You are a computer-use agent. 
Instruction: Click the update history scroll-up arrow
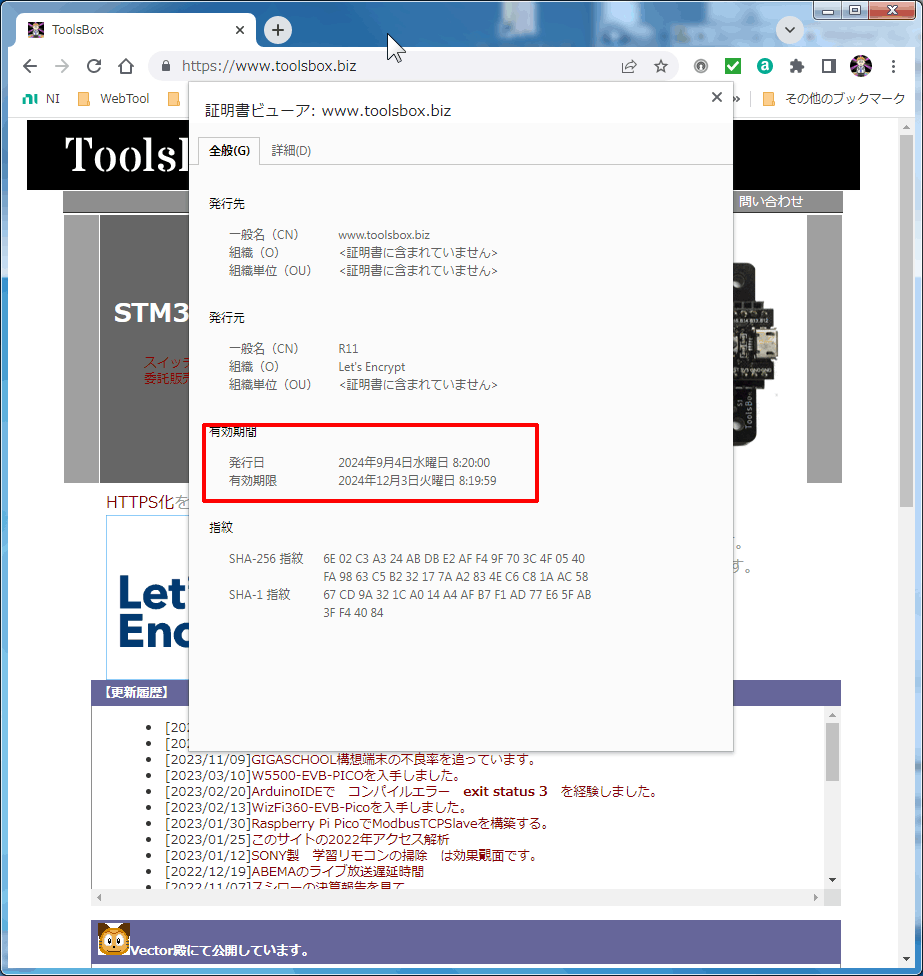click(832, 715)
